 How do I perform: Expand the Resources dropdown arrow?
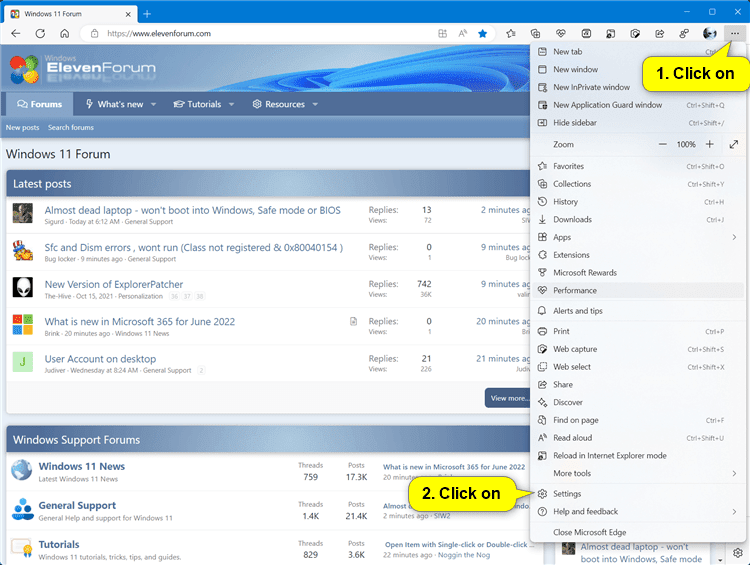315,104
